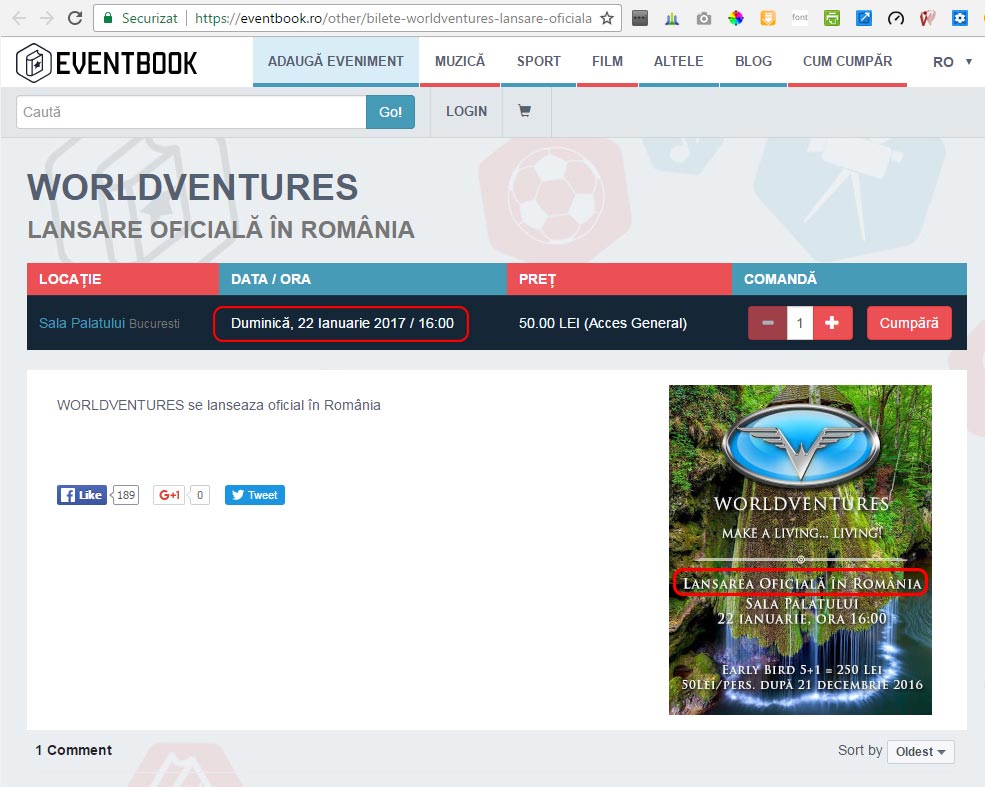Open the font identifier extension
Image resolution: width=985 pixels, height=787 pixels.
[800, 18]
